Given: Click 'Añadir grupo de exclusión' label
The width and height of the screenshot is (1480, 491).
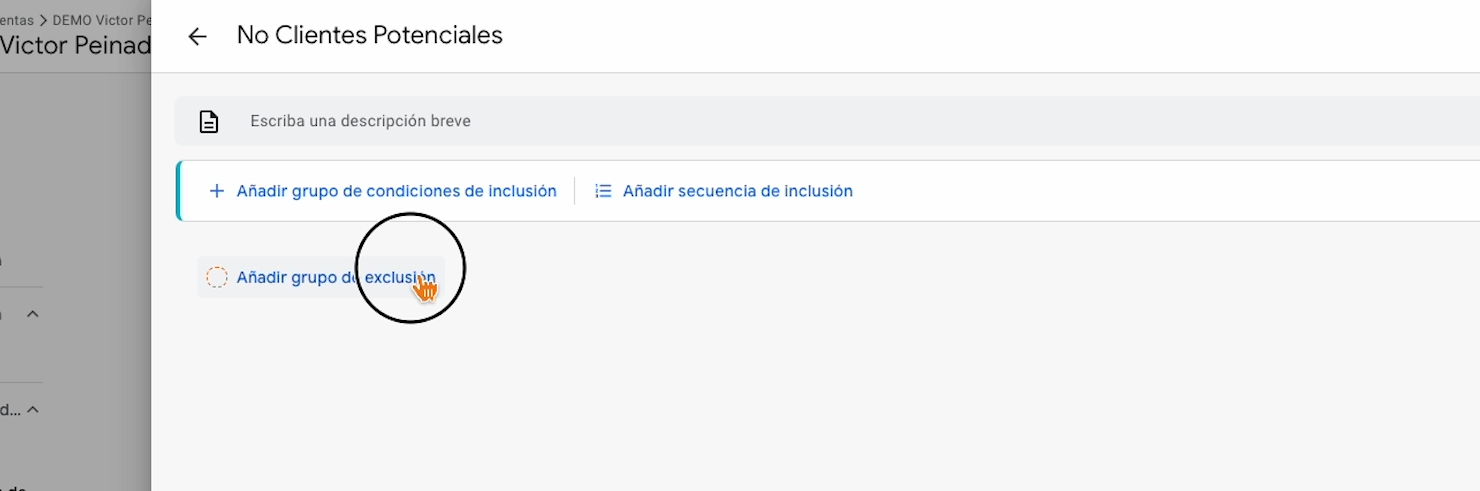Looking at the screenshot, I should (335, 277).
